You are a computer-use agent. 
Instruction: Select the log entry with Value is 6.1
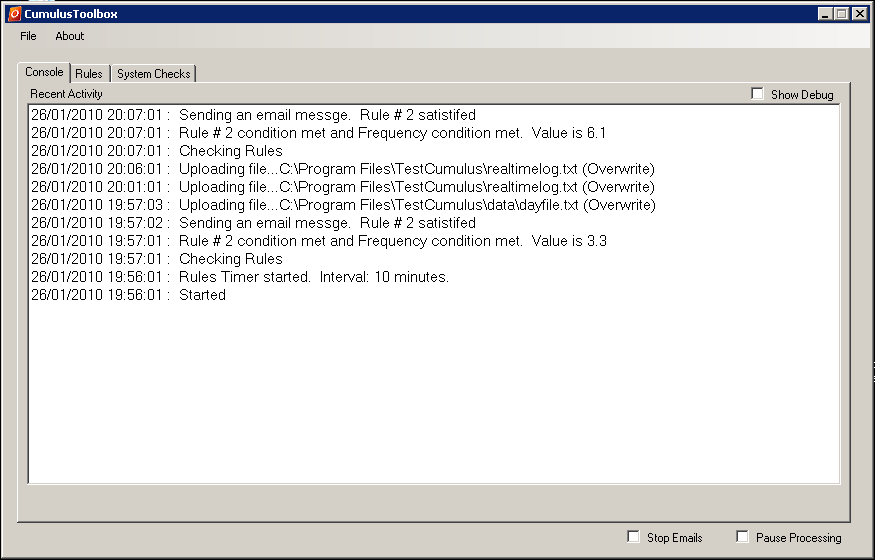click(318, 133)
